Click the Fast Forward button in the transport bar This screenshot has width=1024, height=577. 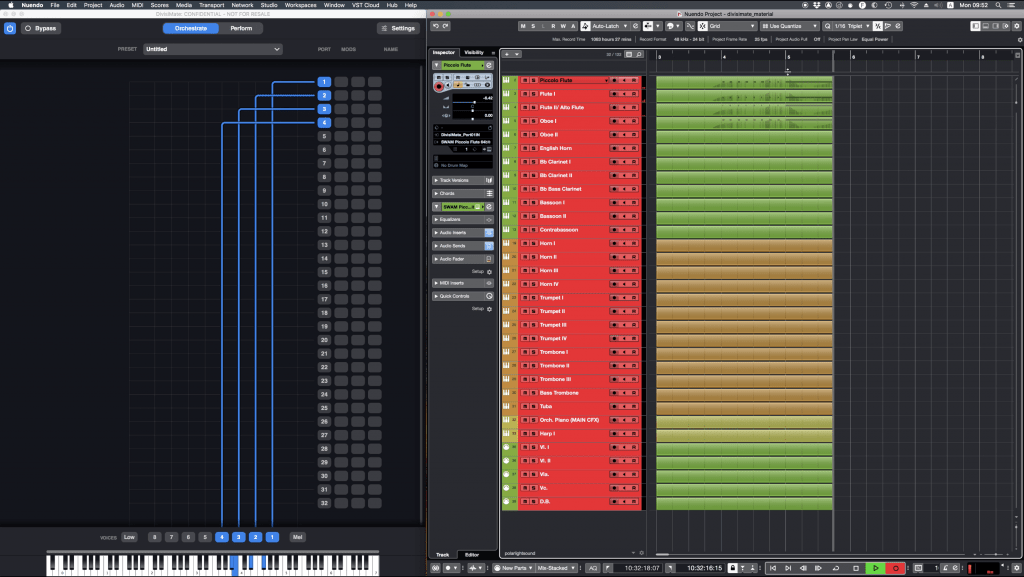point(818,568)
